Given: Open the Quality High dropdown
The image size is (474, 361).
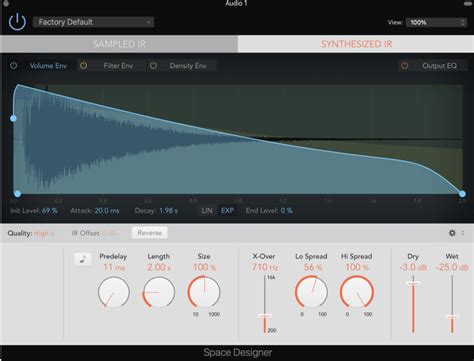Looking at the screenshot, I should coord(44,233).
